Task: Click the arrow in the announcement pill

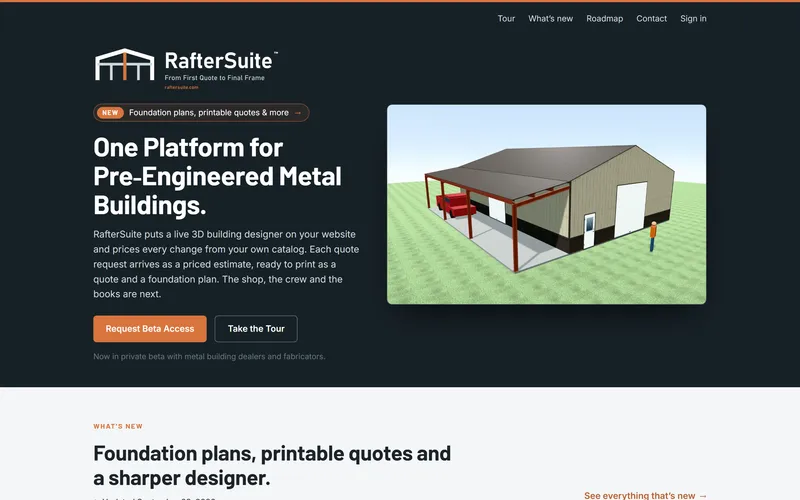Action: tap(298, 113)
